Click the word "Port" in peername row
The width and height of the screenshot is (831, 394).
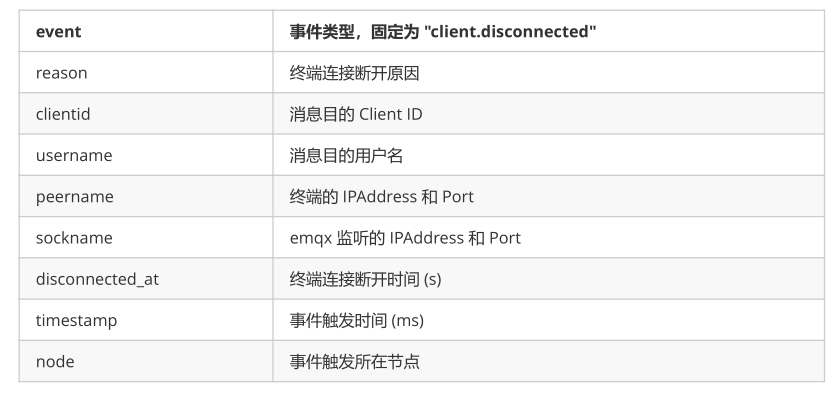(x=458, y=196)
